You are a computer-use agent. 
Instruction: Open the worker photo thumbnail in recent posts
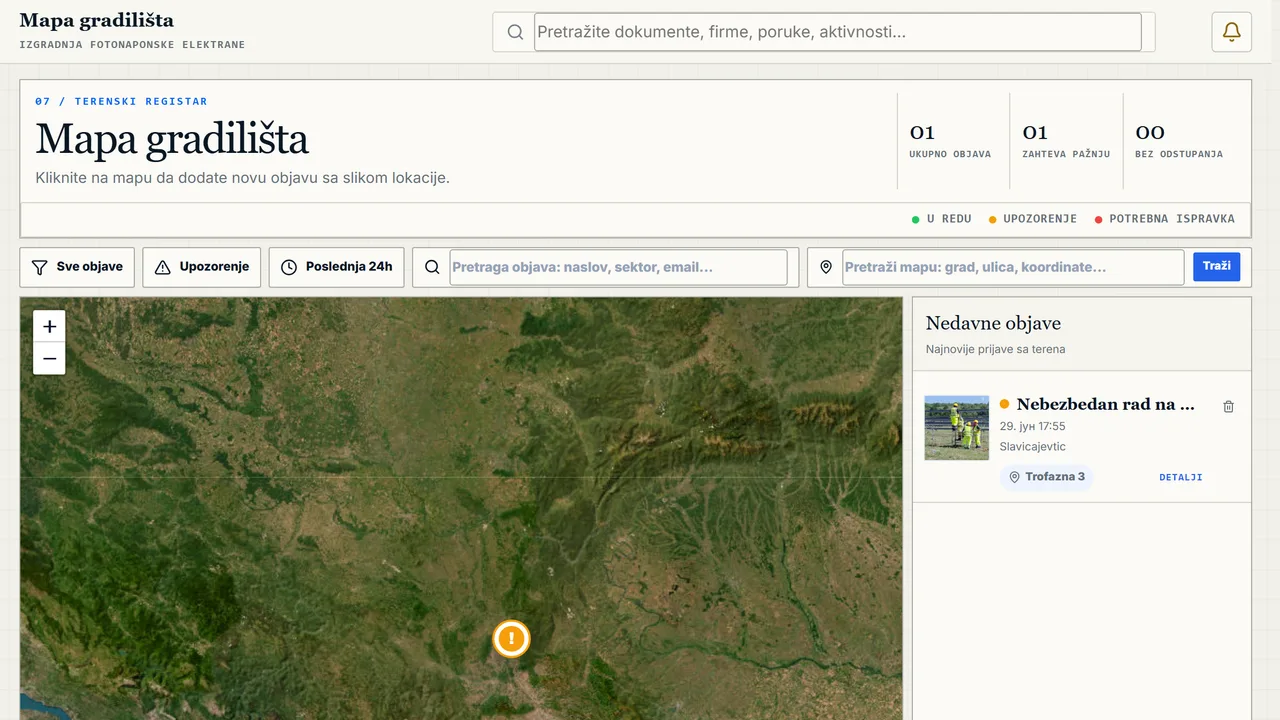click(x=957, y=428)
